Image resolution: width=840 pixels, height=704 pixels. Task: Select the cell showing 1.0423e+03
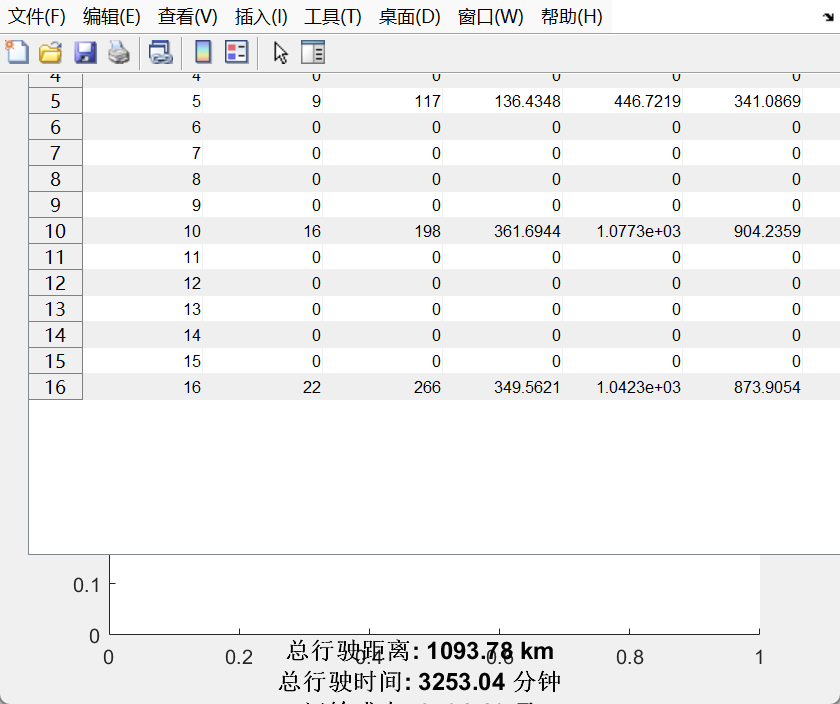pos(622,387)
